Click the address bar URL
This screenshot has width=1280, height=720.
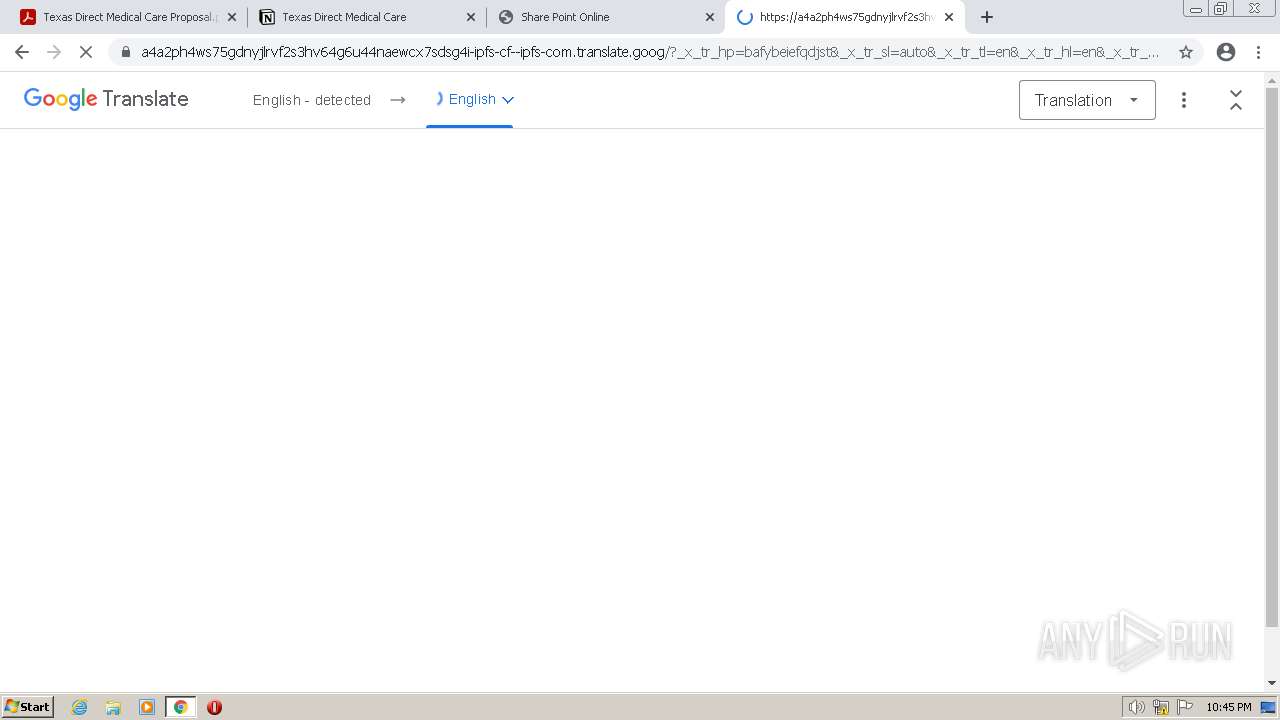point(650,52)
